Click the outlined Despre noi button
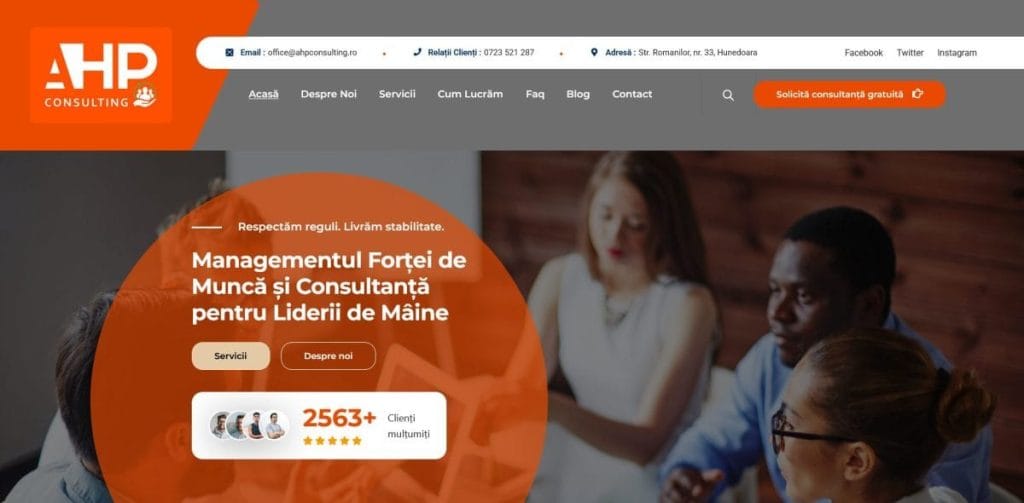The height and width of the screenshot is (503, 1024). click(328, 356)
